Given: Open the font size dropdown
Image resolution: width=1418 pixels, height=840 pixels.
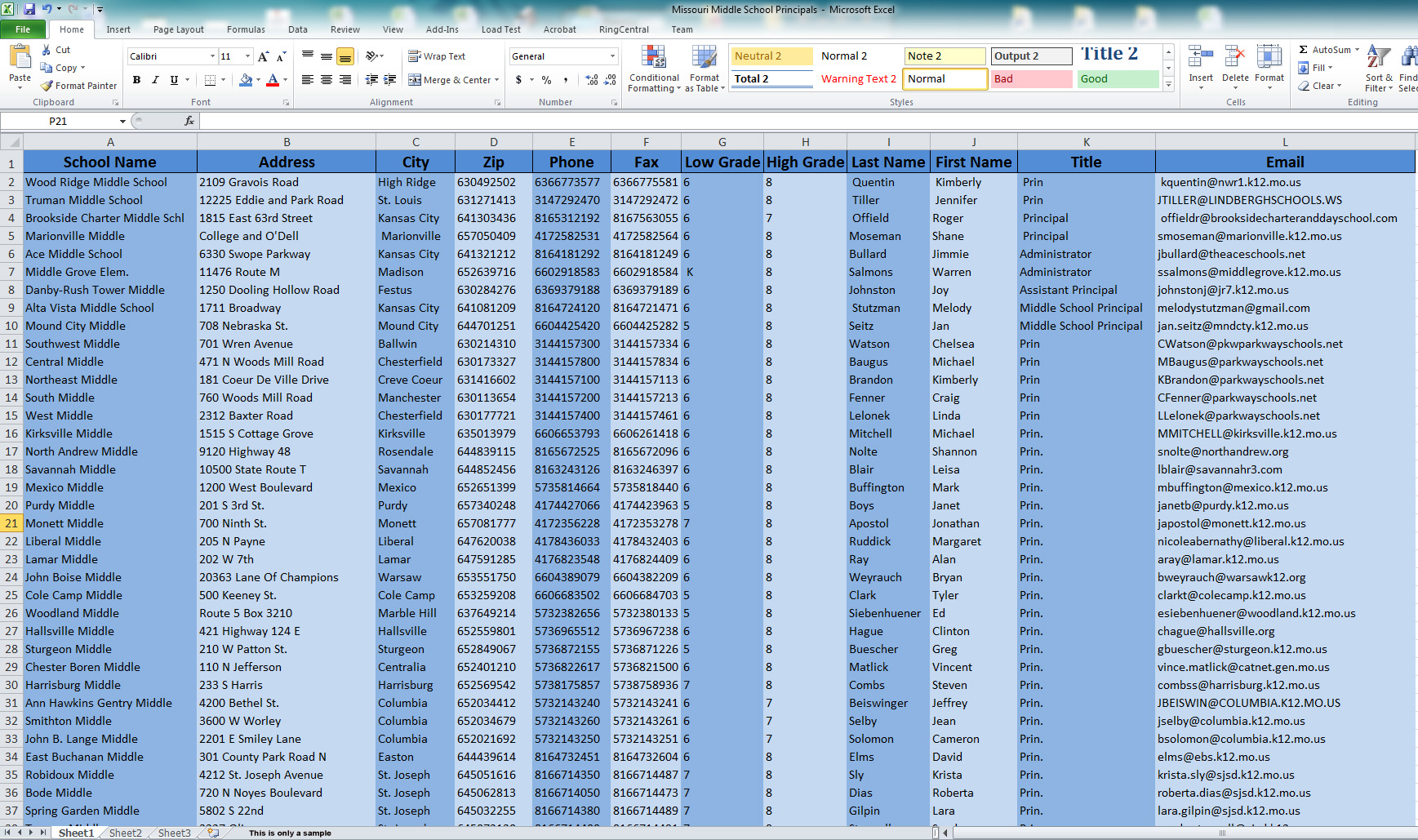Looking at the screenshot, I should click(x=247, y=56).
